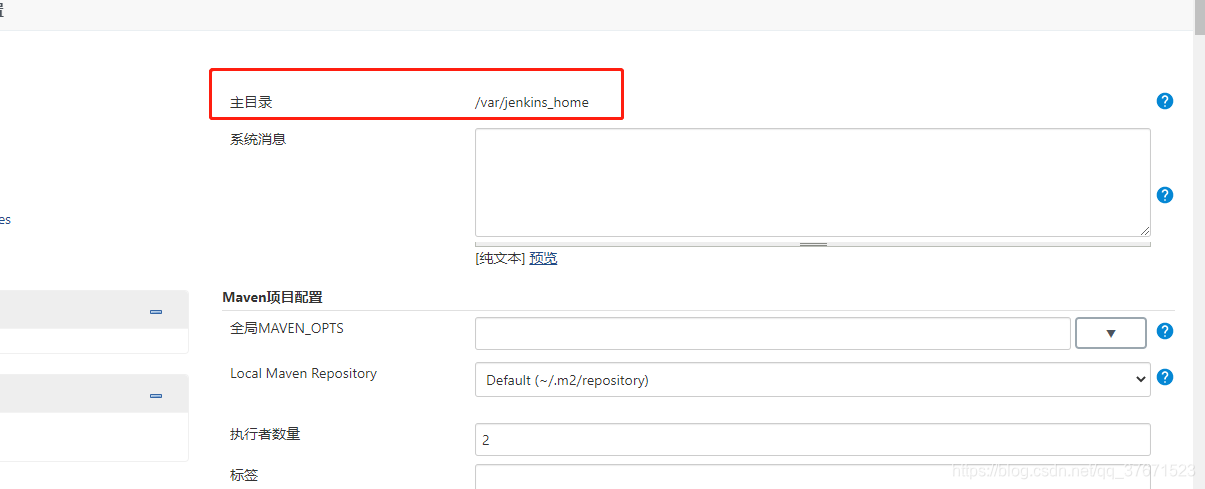Open help for Local Maven Repository
1205x489 pixels.
click(x=1164, y=377)
